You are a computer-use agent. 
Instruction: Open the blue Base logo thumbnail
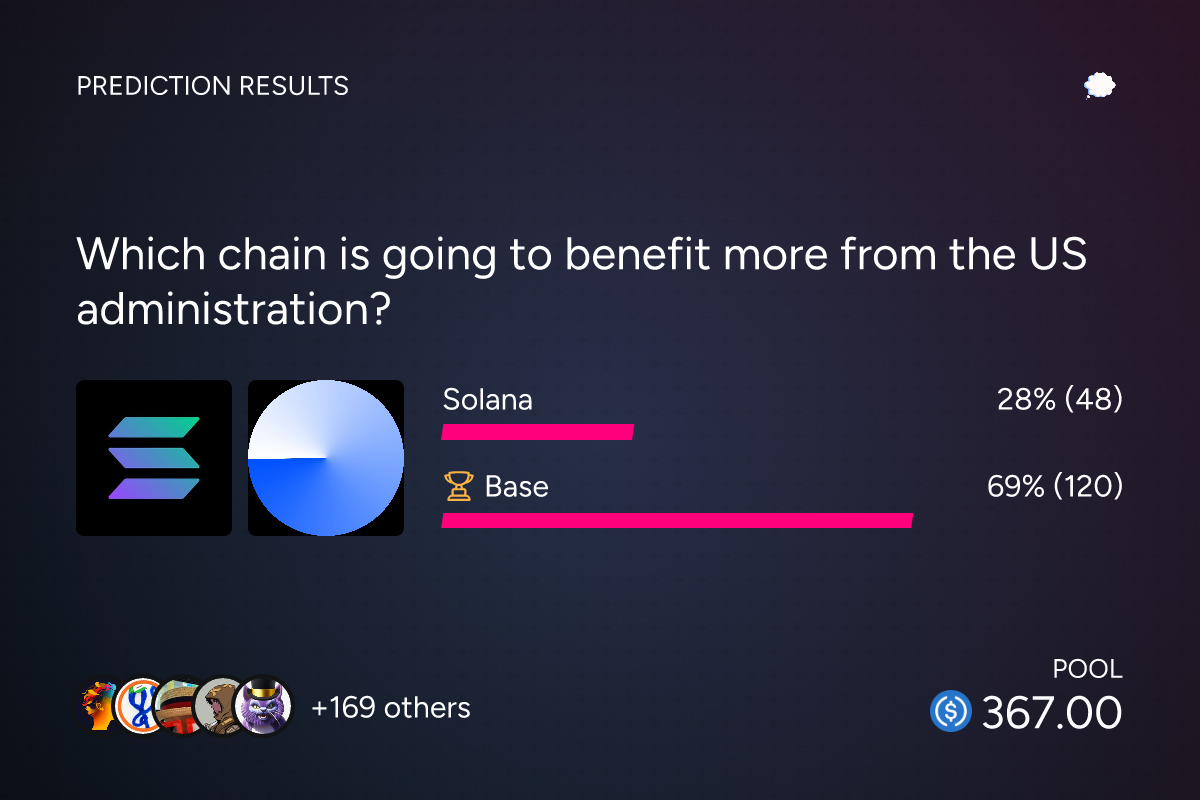pyautogui.click(x=326, y=458)
